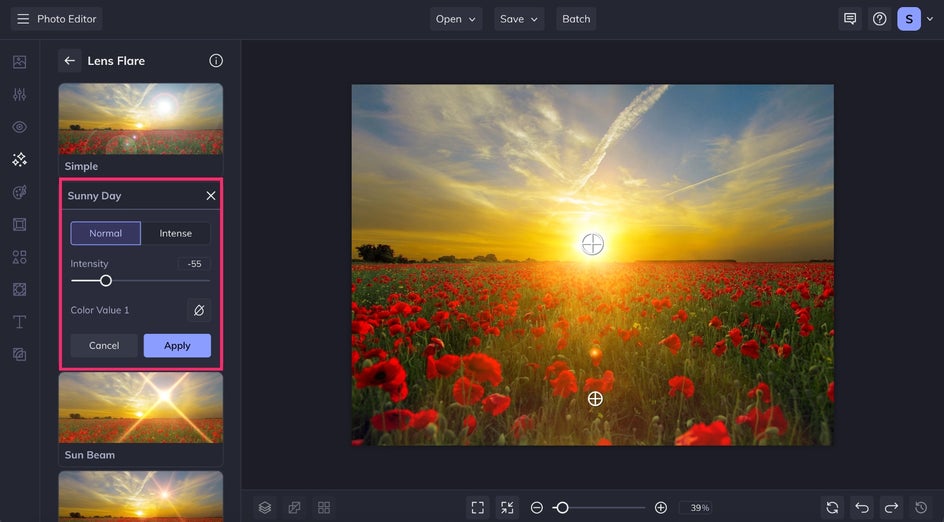Viewport: 944px width, 522px height.
Task: Open the Layers panel icon
Action: pyautogui.click(x=265, y=508)
